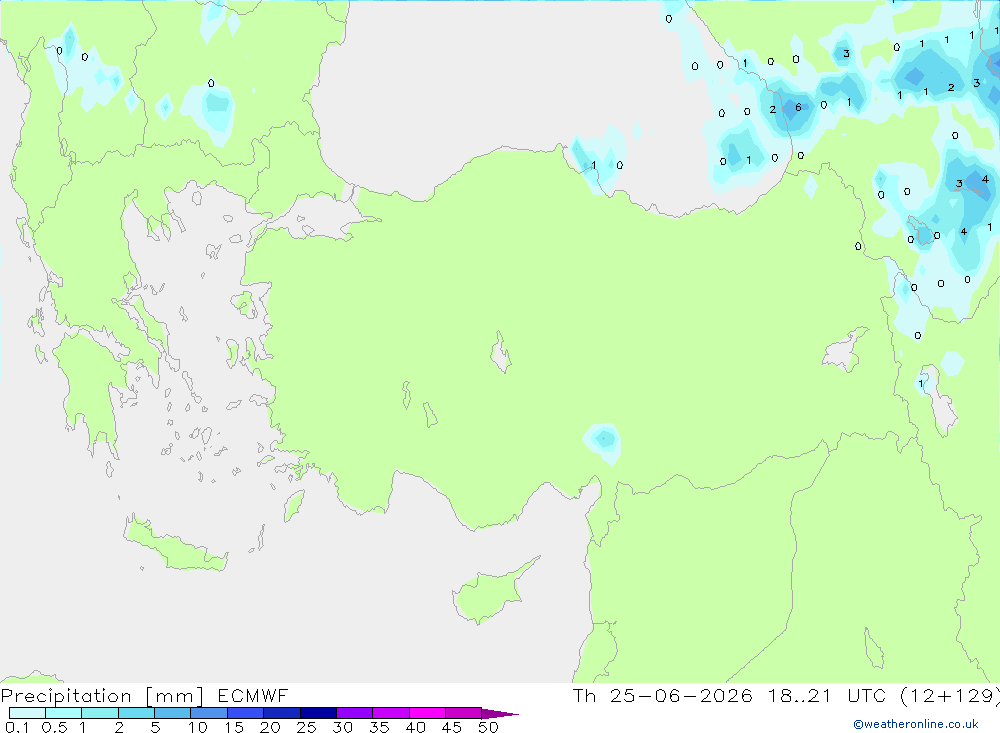The width and height of the screenshot is (1000, 733).
Task: Click the isolated rain patch in southern Turkey
Action: pos(602,442)
